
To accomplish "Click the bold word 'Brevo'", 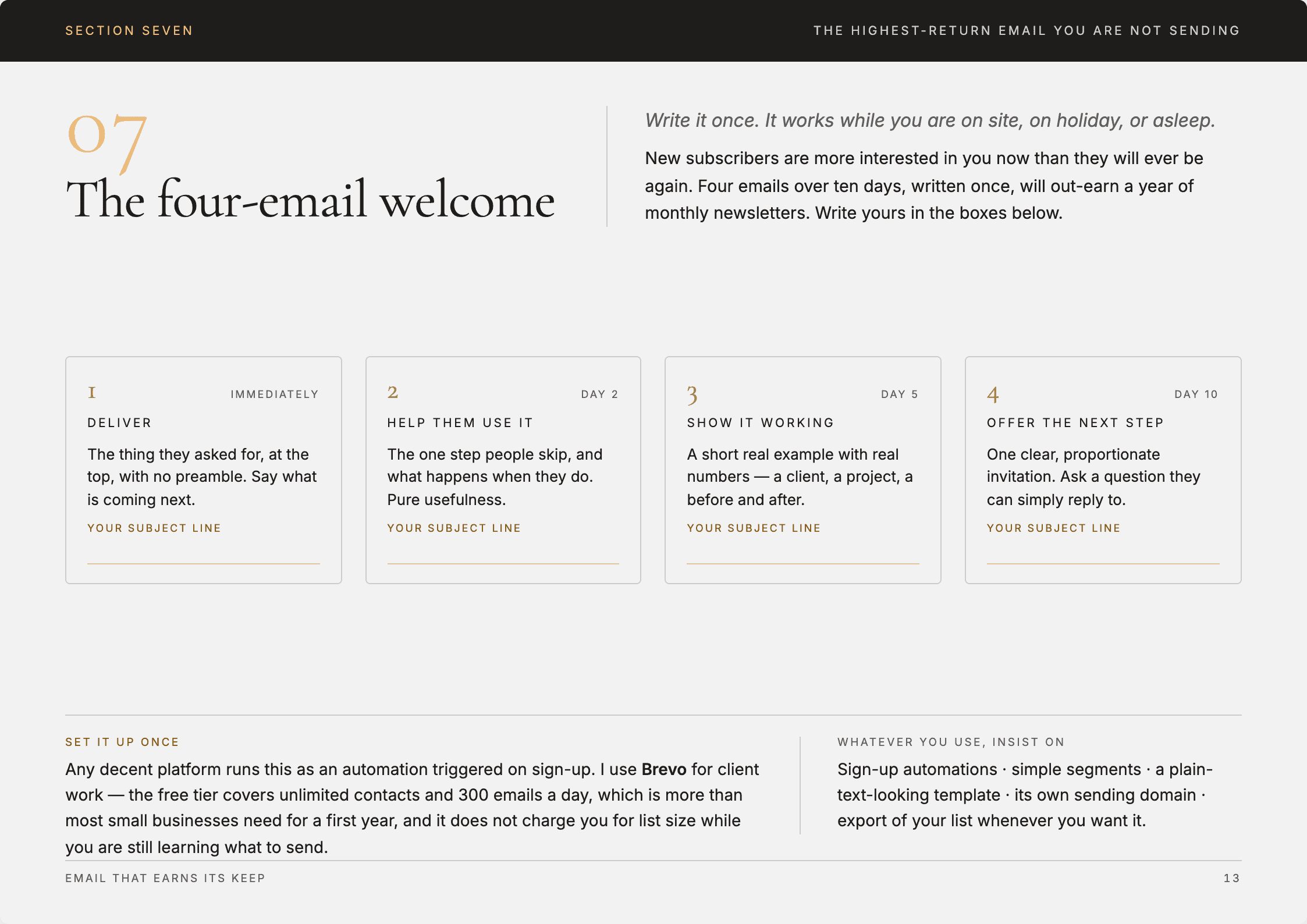I will point(664,769).
